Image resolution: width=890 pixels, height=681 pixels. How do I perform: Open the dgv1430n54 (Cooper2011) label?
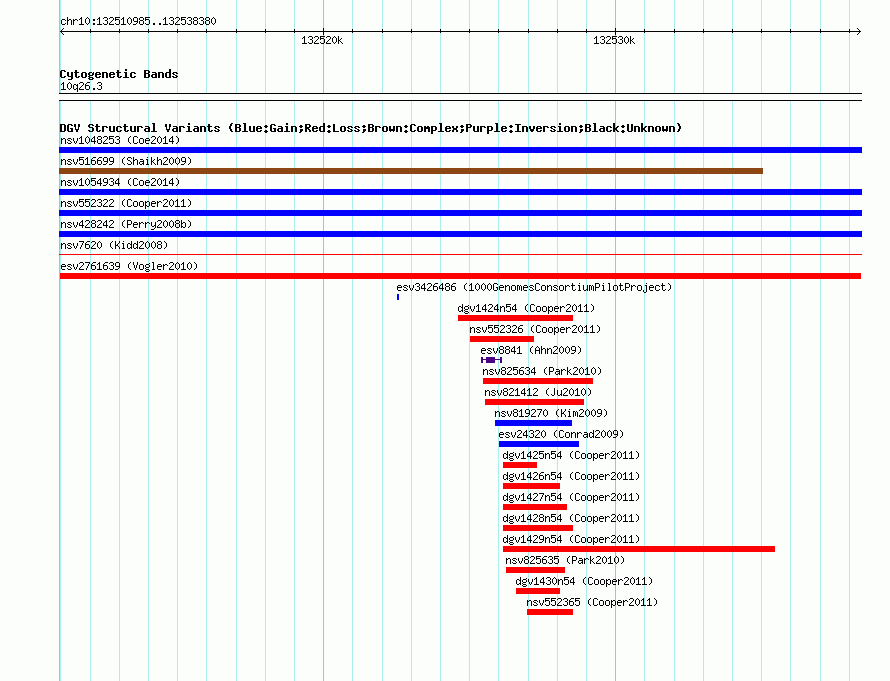point(584,581)
